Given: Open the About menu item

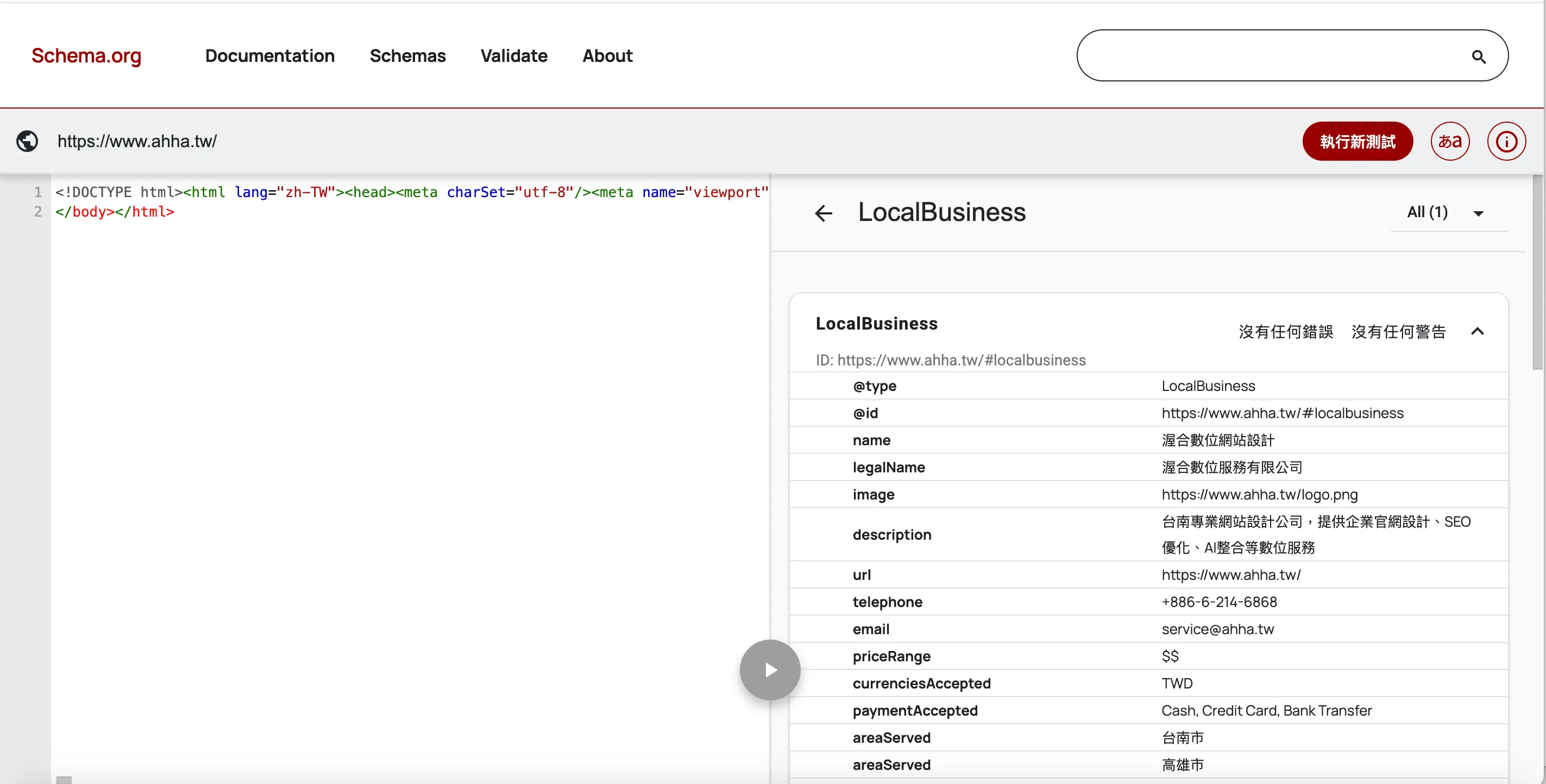Looking at the screenshot, I should coord(607,56).
